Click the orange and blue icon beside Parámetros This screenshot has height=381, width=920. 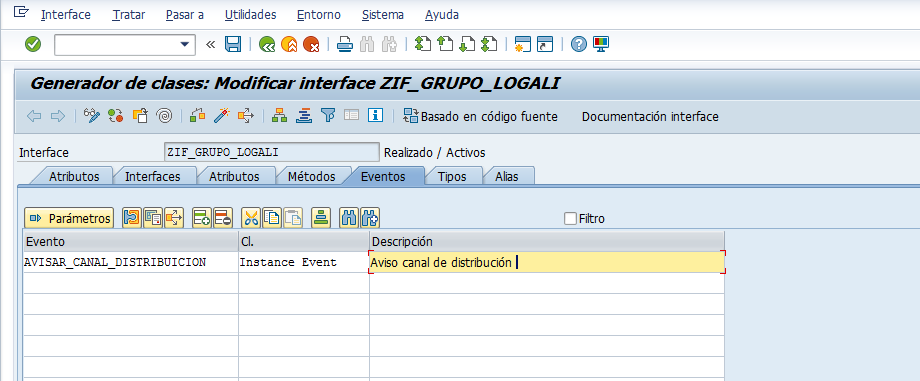pos(132,218)
